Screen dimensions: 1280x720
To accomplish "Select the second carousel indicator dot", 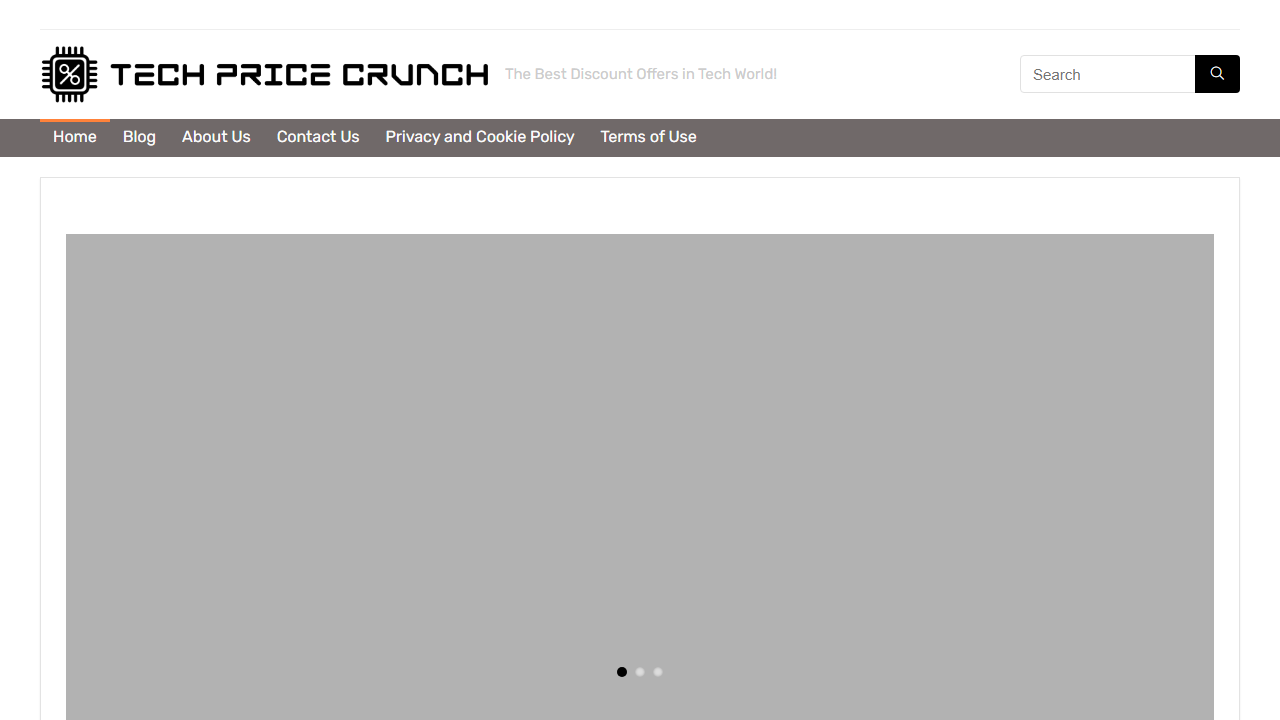I will coord(639,672).
